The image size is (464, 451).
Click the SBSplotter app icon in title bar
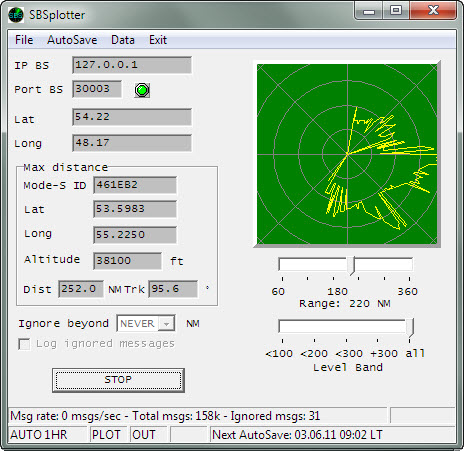click(x=16, y=15)
